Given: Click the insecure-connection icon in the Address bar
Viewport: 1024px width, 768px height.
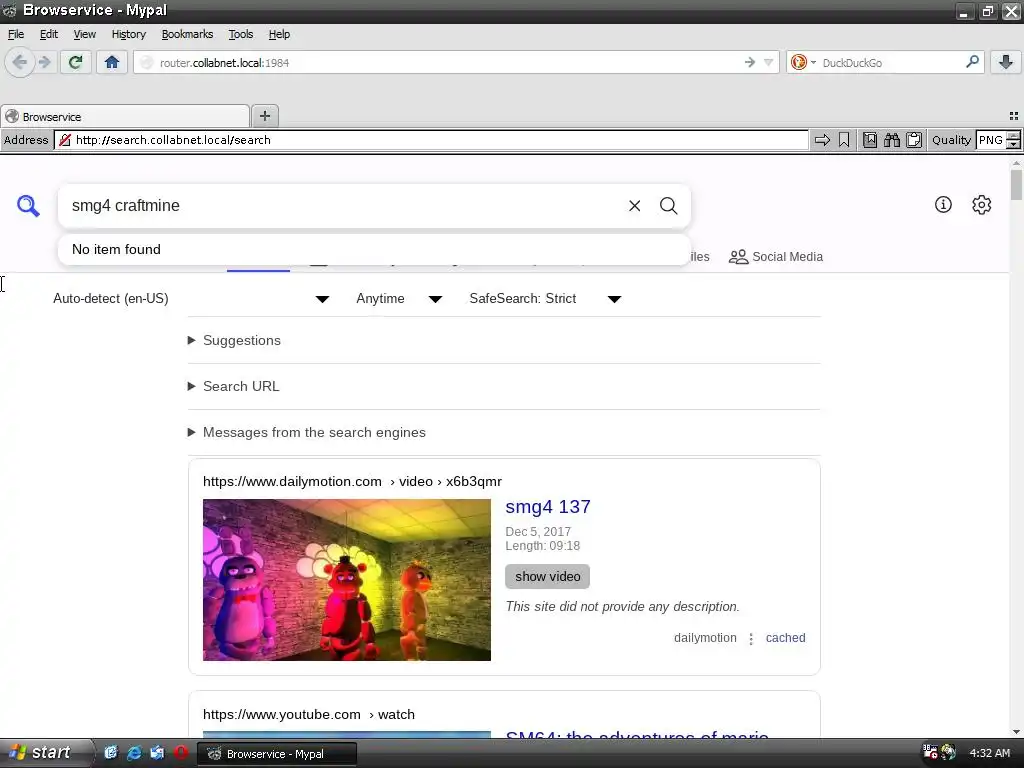Looking at the screenshot, I should [x=65, y=140].
